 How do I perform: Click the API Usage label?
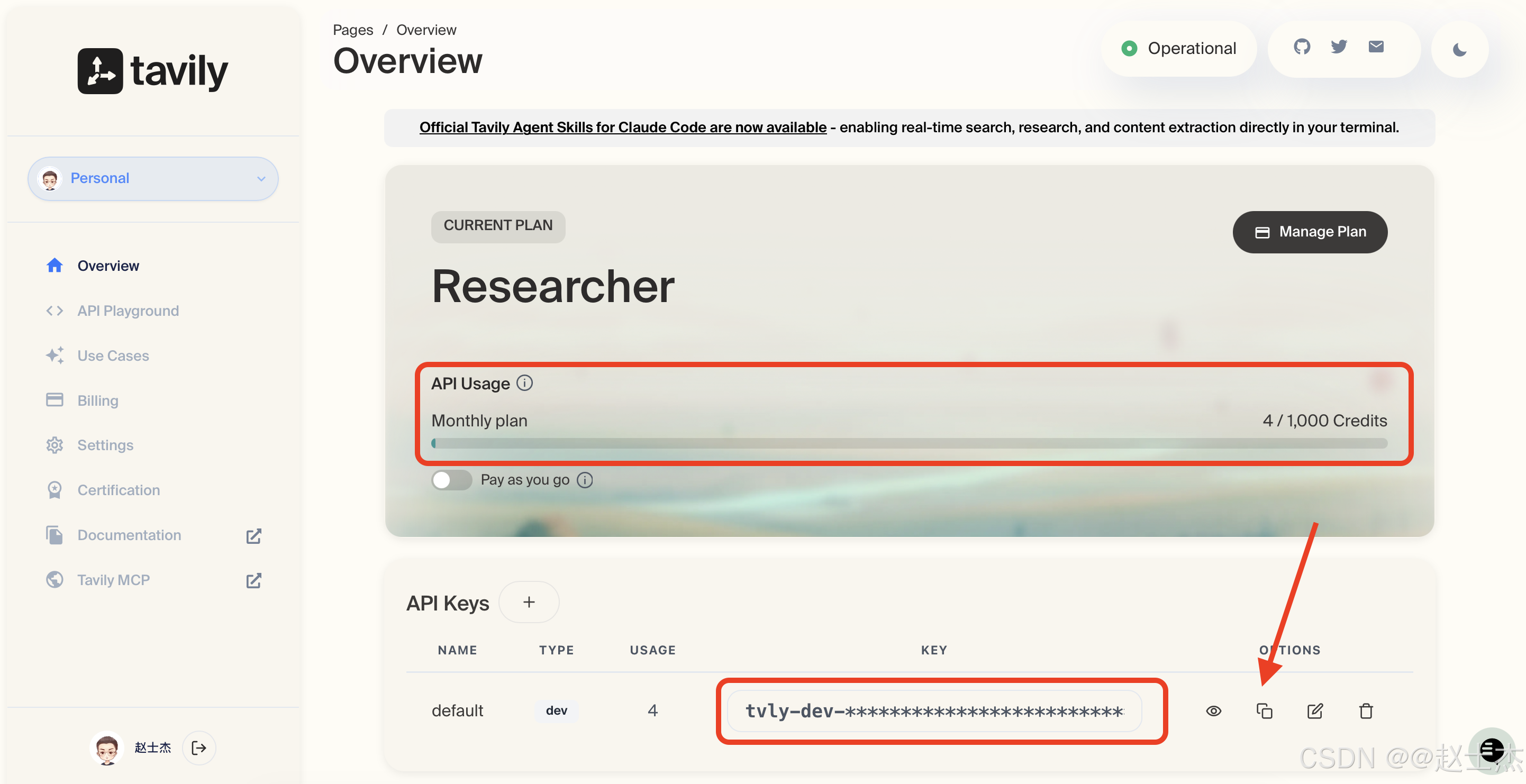(x=470, y=384)
